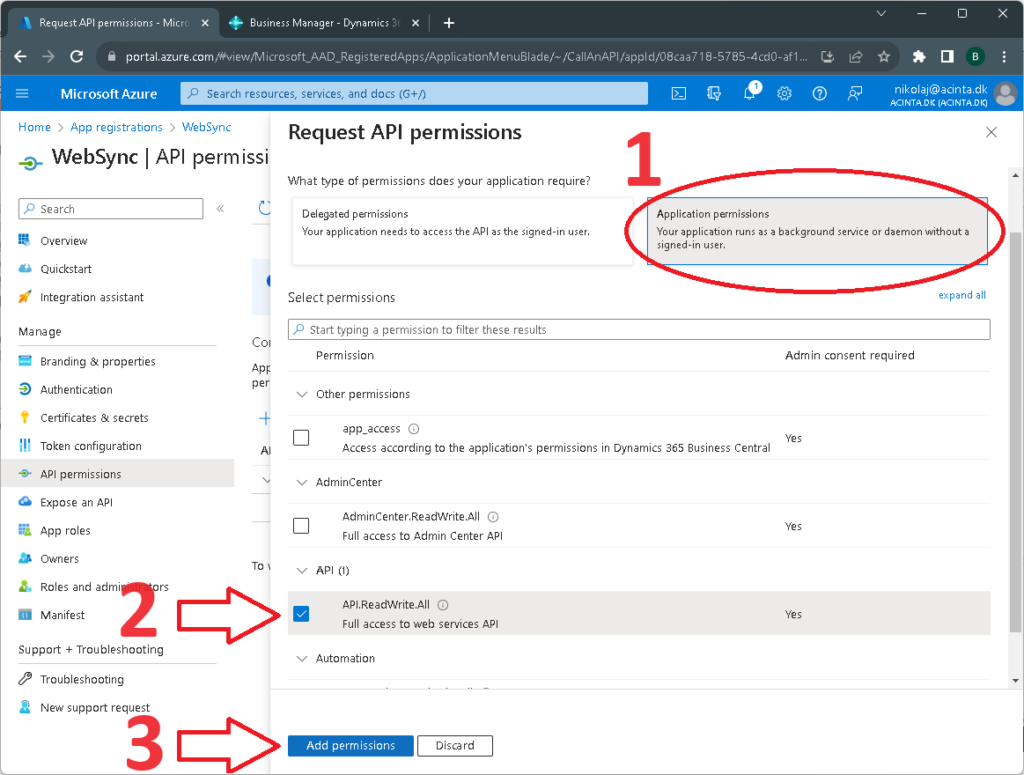
Task: Open Azure Cloud Shell icon
Action: (x=678, y=93)
